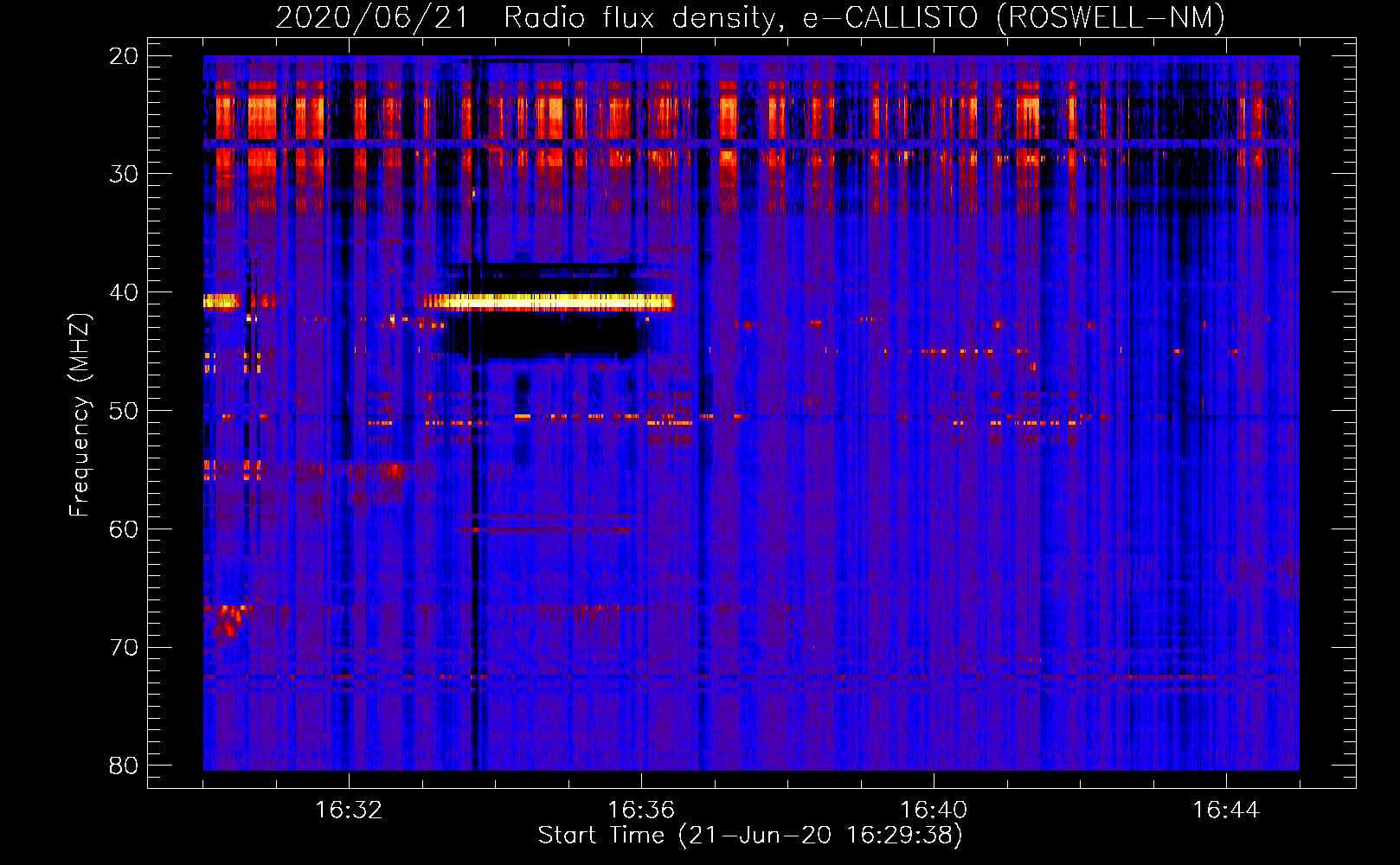Click the plot title mentioning e-CALLISTO ROSWELL-NM
Image resolution: width=1400 pixels, height=865 pixels.
(x=750, y=17)
